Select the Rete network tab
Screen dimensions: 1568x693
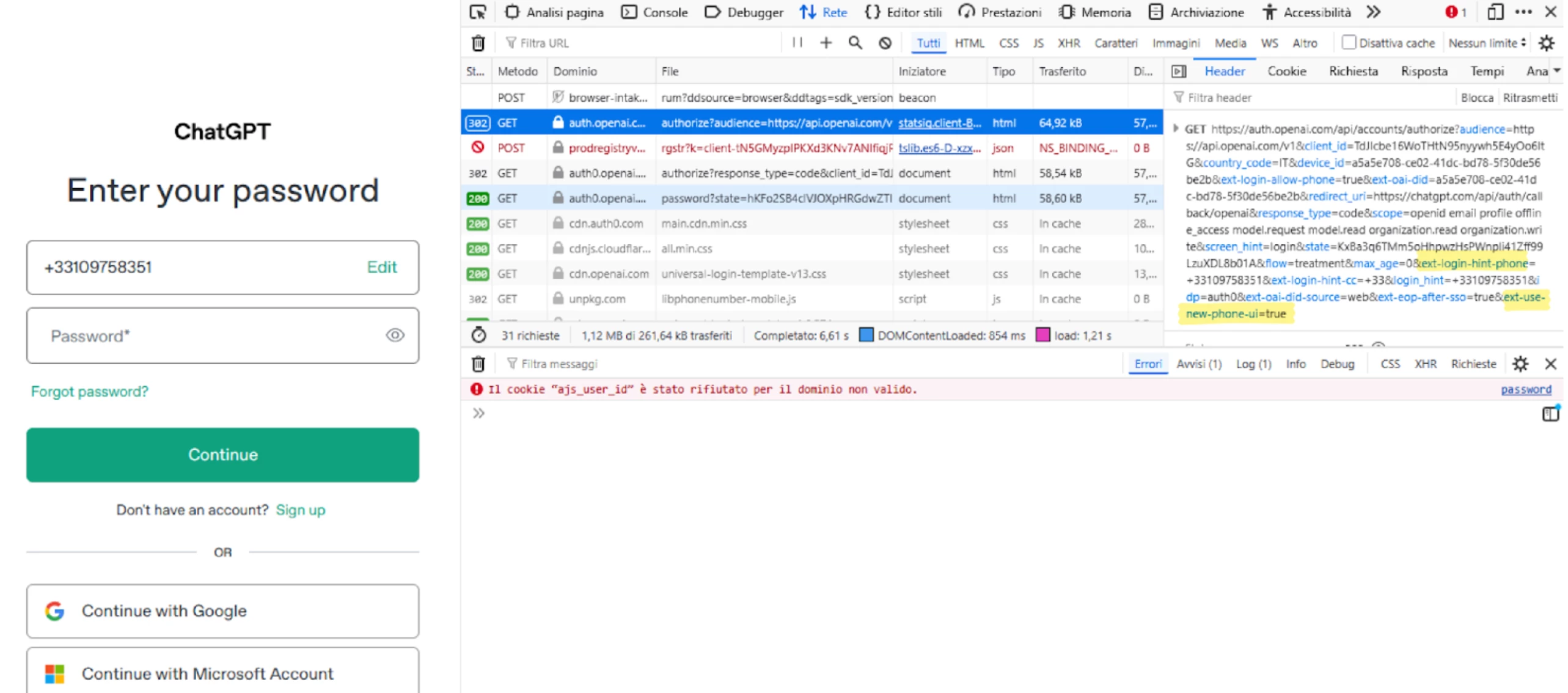tap(823, 12)
